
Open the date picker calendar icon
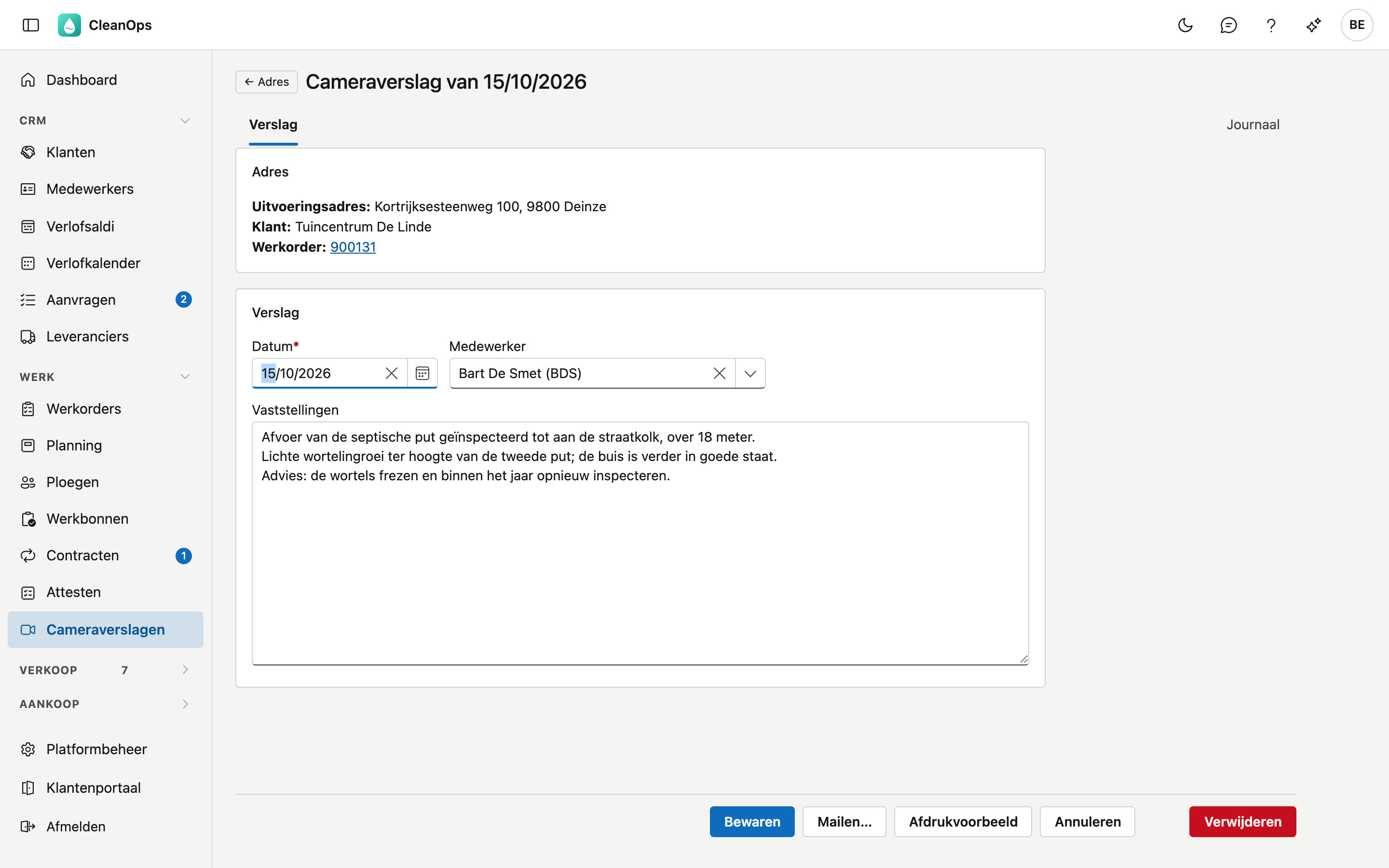(x=422, y=373)
